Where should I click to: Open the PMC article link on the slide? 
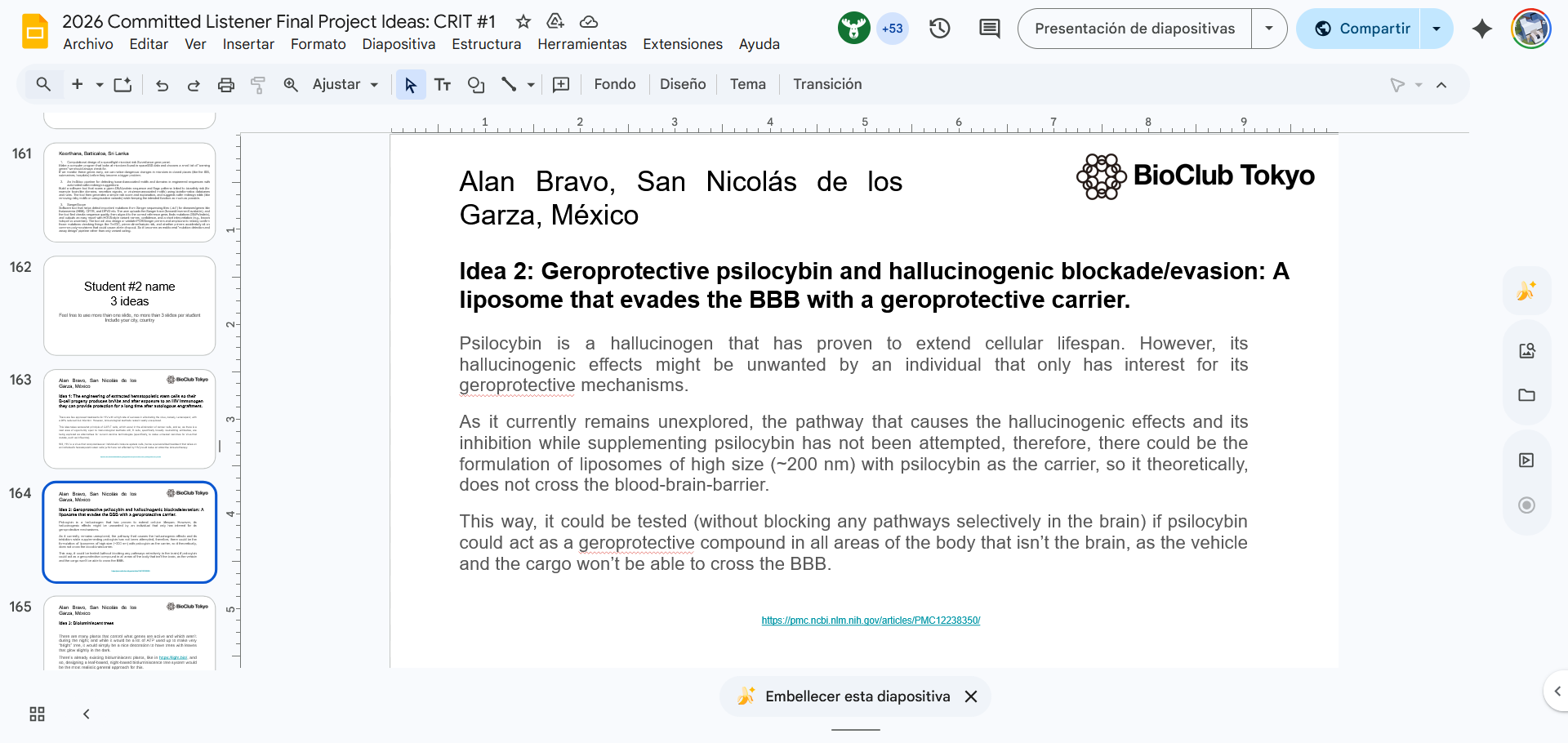click(871, 621)
